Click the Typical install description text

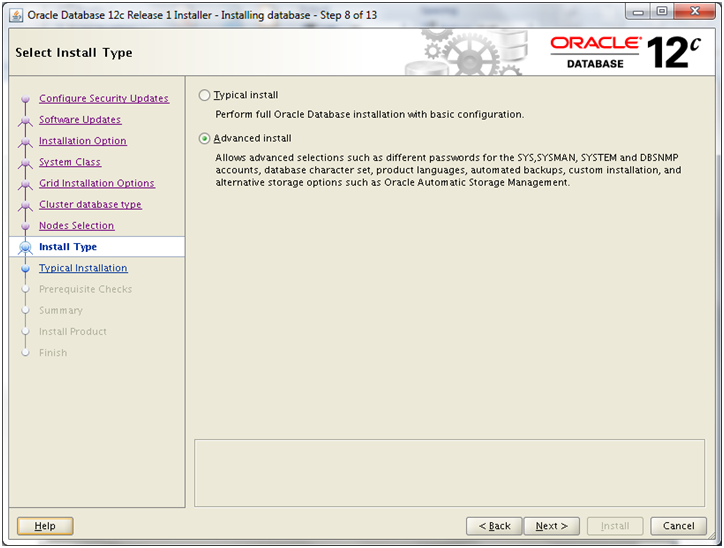click(x=369, y=114)
